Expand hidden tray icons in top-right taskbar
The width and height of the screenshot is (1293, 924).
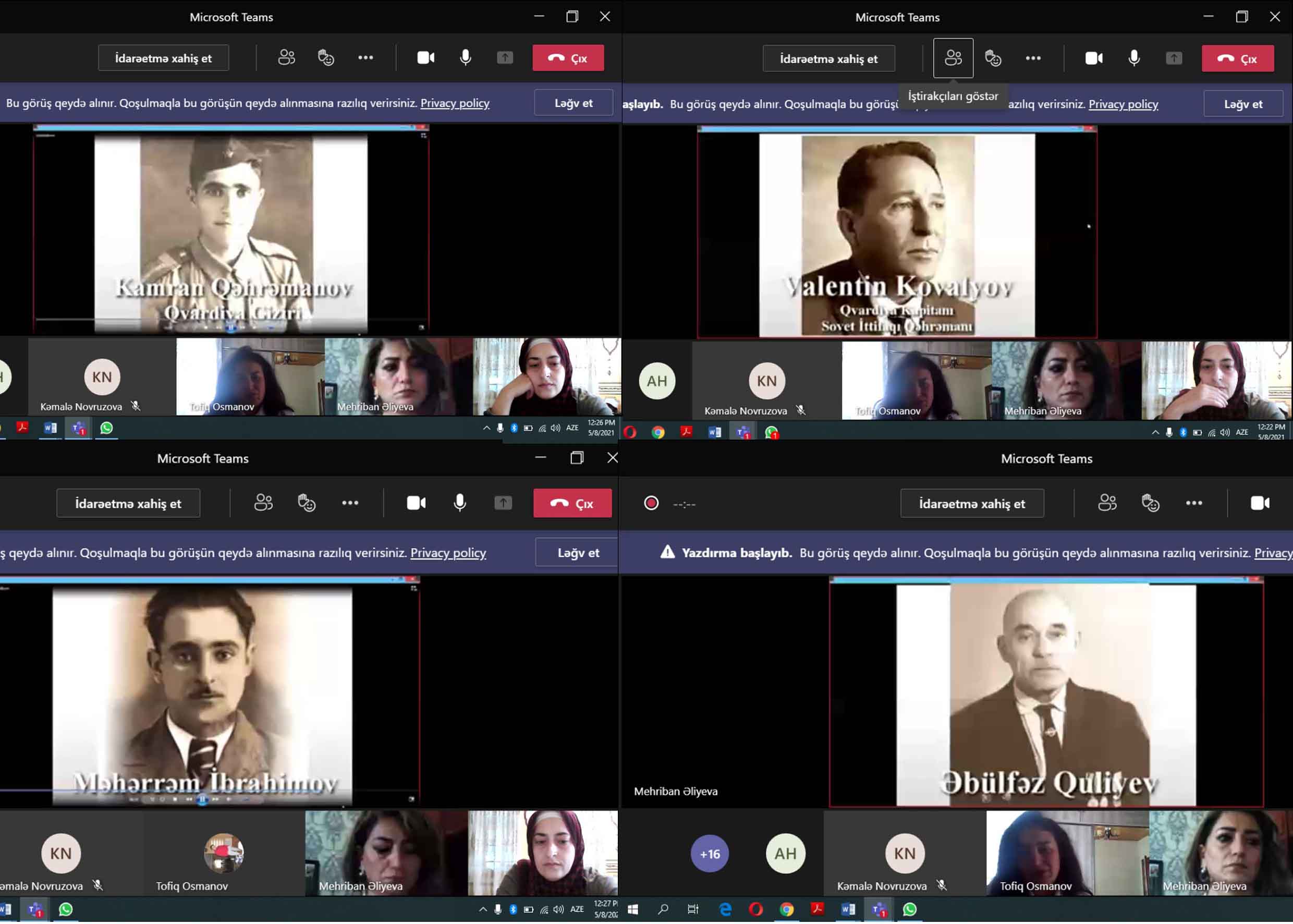(x=1155, y=432)
